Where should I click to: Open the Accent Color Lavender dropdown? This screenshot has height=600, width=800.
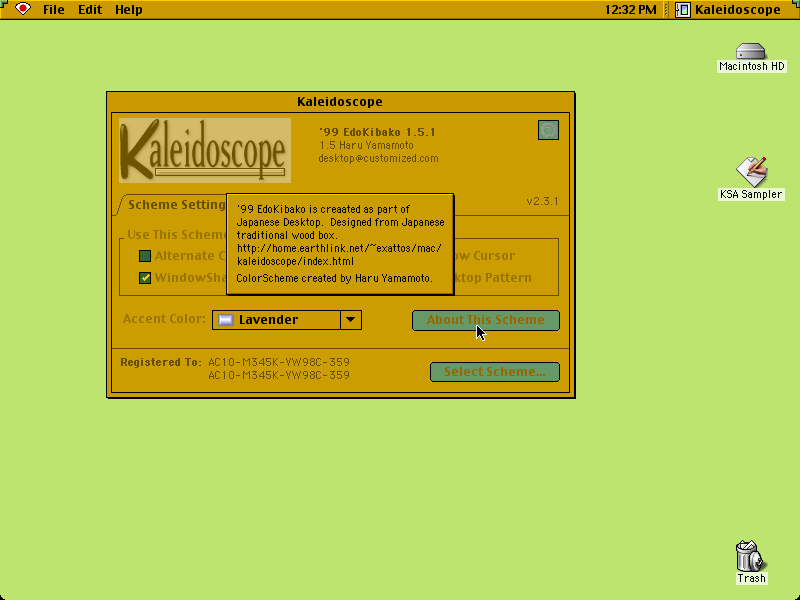(287, 320)
